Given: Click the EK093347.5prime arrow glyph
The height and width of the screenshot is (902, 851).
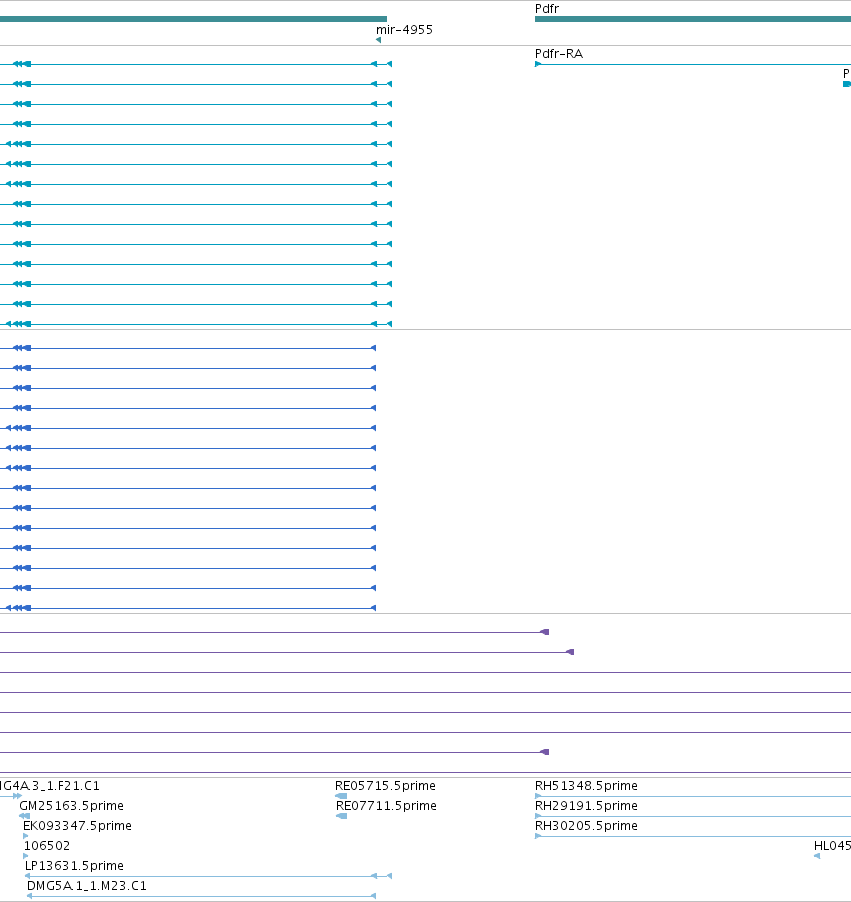Looking at the screenshot, I should click(25, 836).
